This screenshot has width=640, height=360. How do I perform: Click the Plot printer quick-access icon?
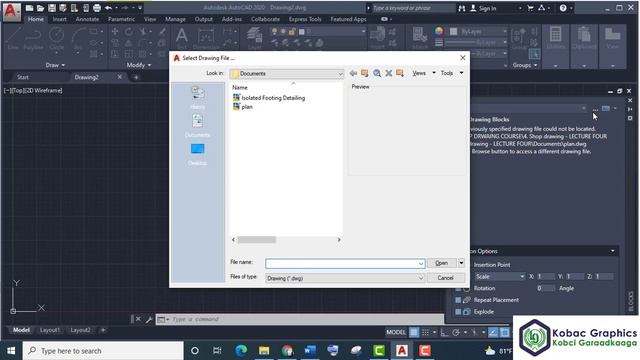tap(97, 8)
